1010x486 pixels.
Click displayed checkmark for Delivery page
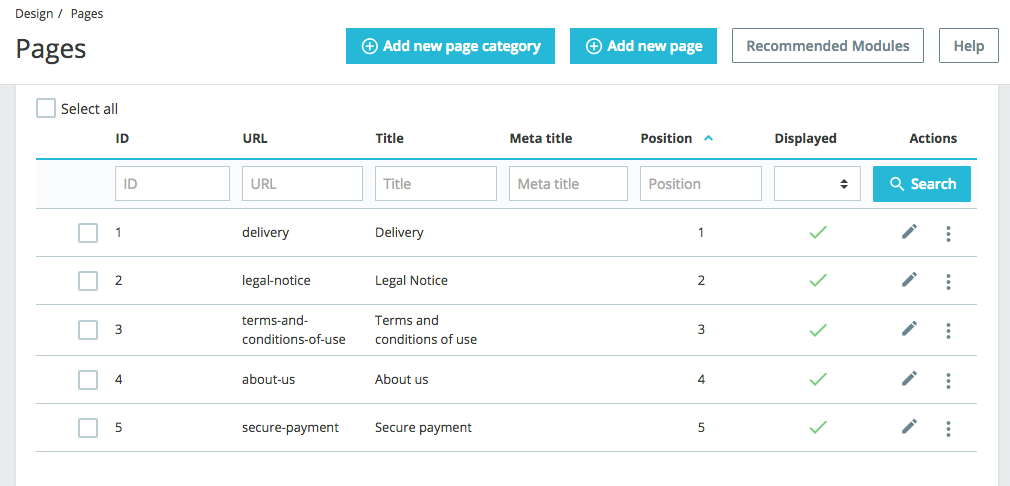(x=818, y=232)
